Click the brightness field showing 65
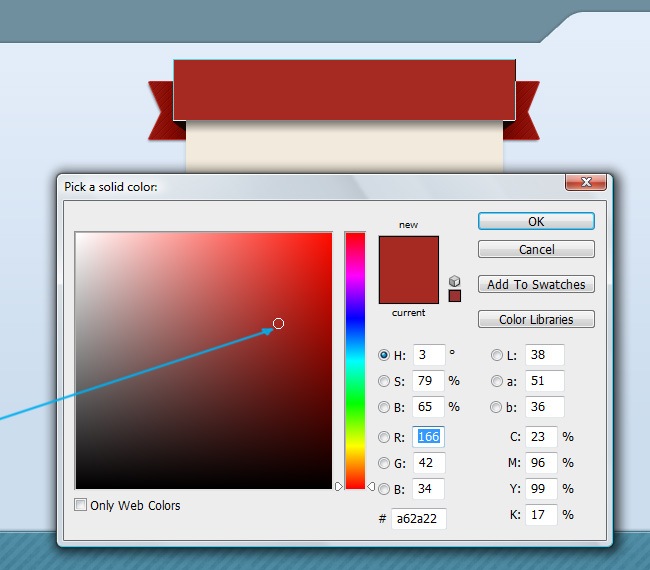This screenshot has height=570, width=650. coord(428,407)
